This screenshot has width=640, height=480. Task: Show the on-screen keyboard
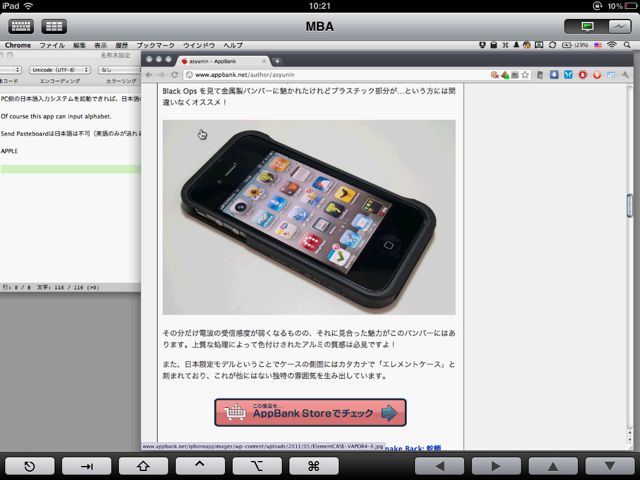(20, 27)
